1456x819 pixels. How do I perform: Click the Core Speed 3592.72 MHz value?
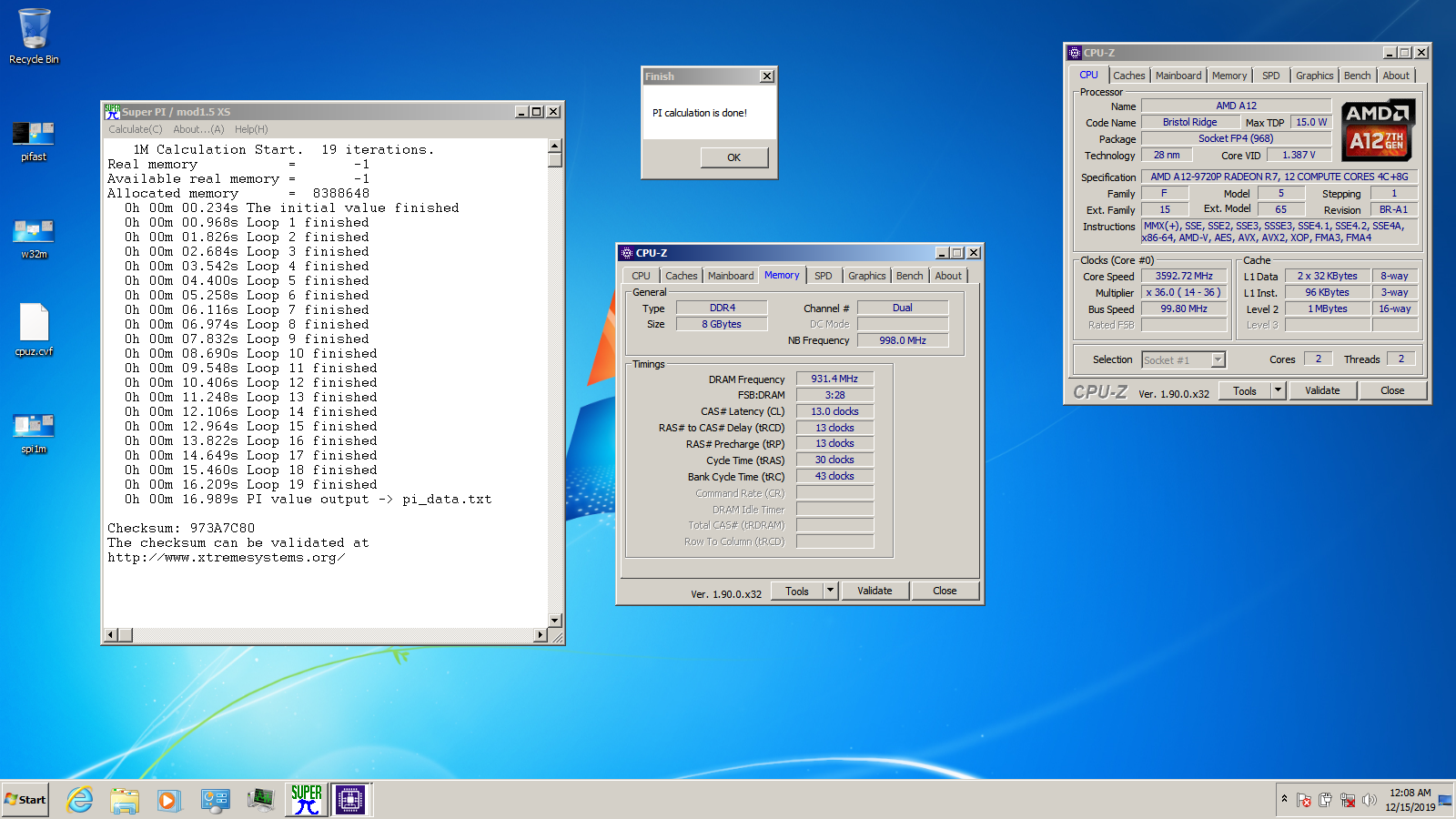coord(1184,276)
